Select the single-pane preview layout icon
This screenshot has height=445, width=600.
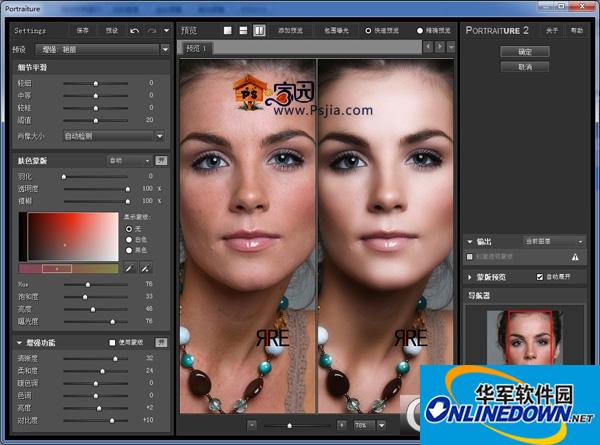(x=227, y=31)
